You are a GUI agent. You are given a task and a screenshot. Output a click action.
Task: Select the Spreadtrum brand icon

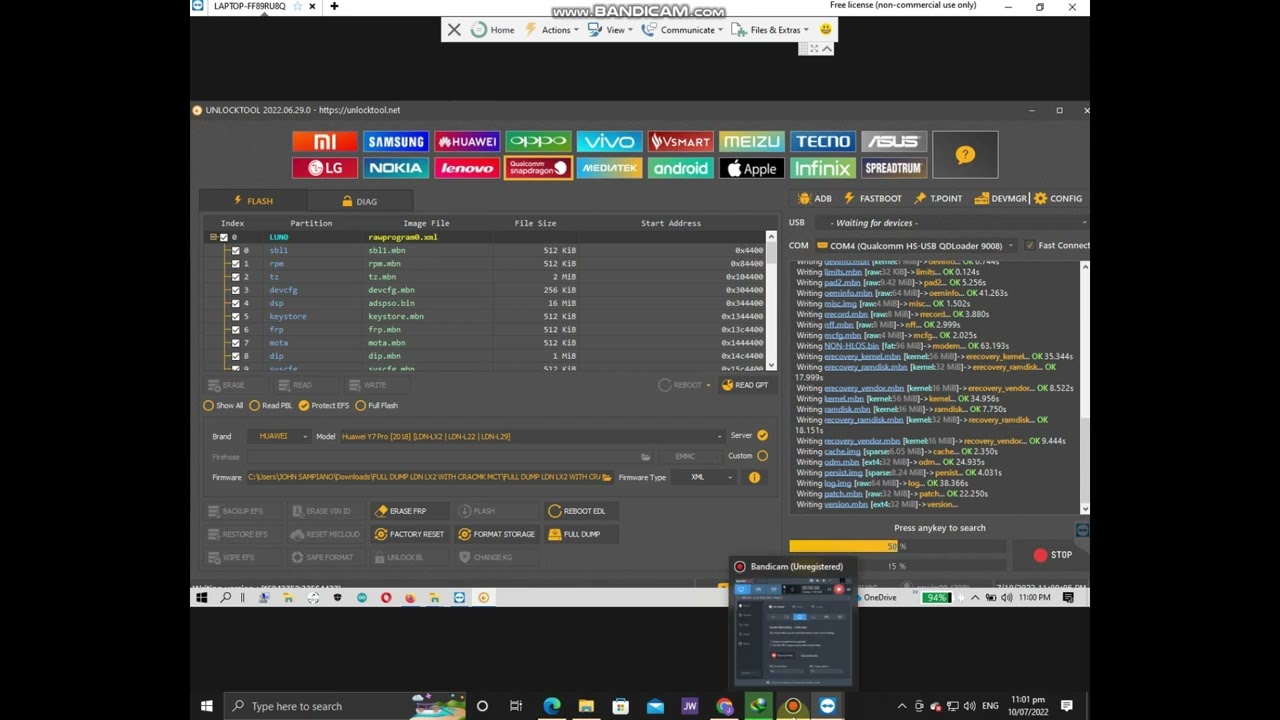pyautogui.click(x=893, y=168)
